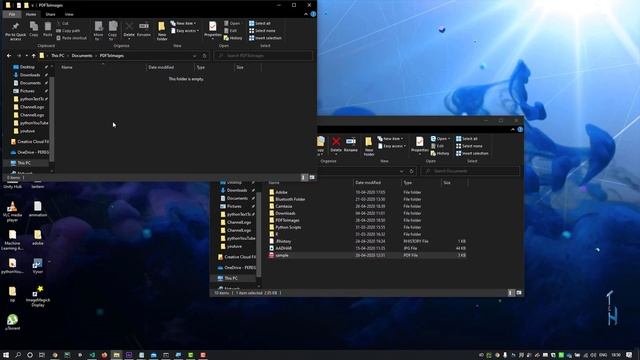Expand Open dropdown in Documents window ribbon
The height and width of the screenshot is (360, 640).
coord(449,139)
